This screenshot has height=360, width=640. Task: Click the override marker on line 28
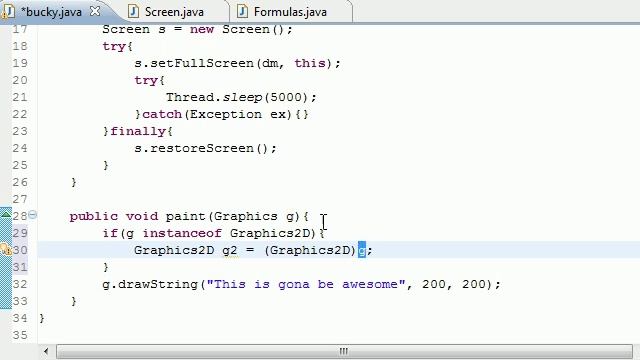tap(6, 213)
